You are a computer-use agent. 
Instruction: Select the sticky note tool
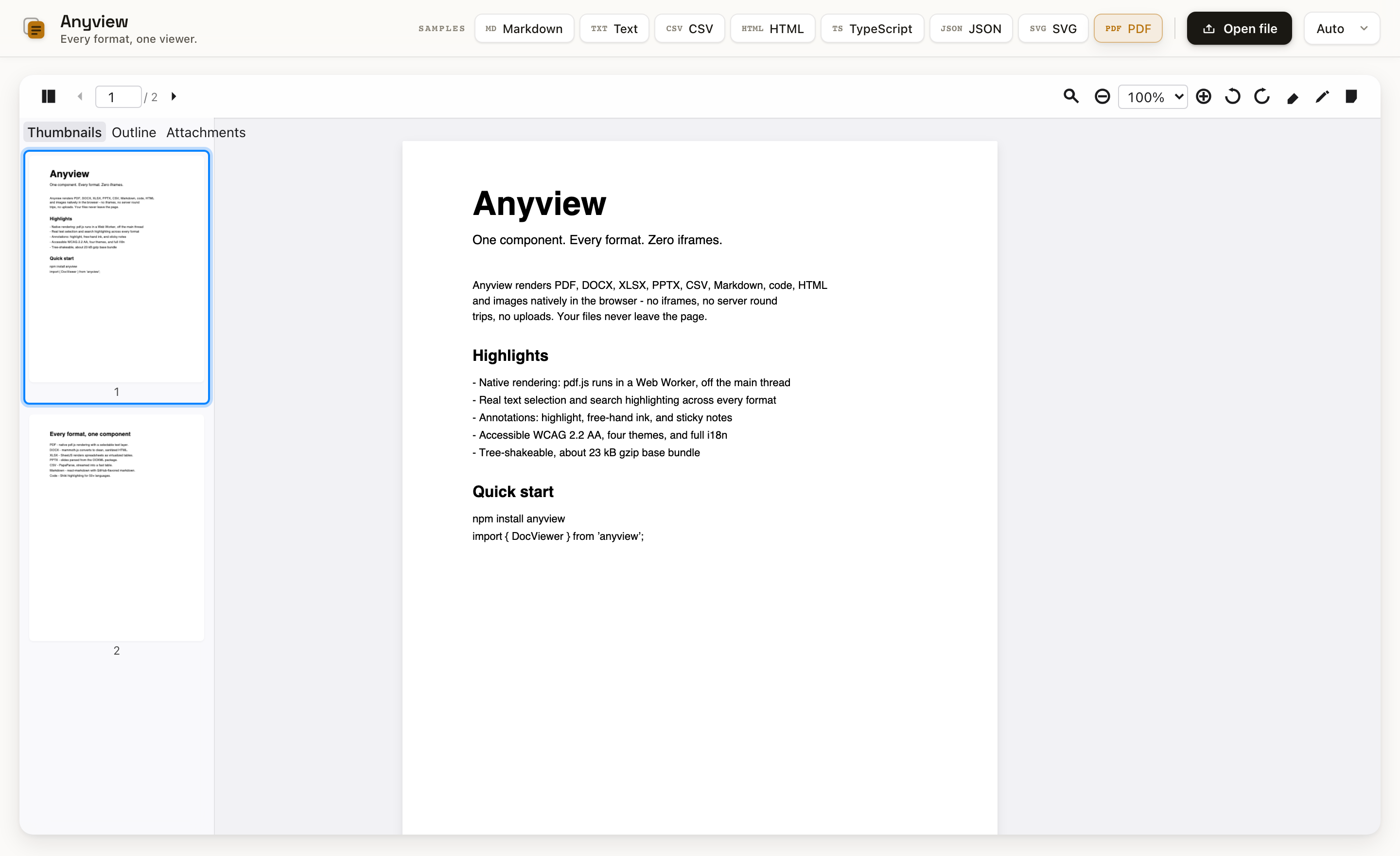[1351, 97]
